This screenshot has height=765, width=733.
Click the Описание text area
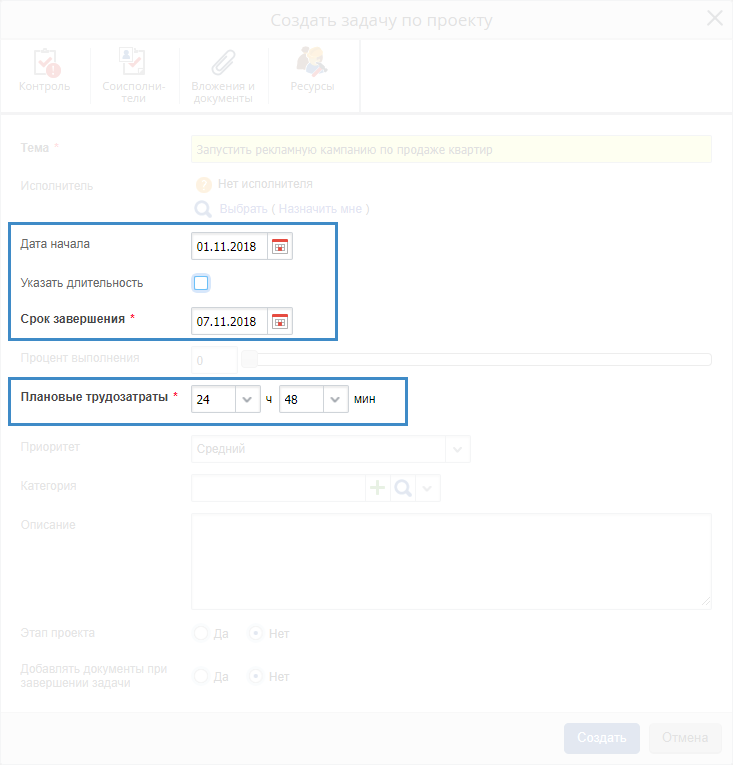tap(451, 561)
